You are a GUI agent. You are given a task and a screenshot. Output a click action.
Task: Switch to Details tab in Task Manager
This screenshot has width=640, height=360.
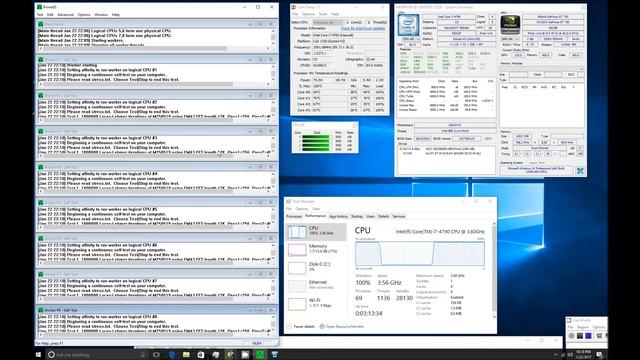(x=384, y=216)
